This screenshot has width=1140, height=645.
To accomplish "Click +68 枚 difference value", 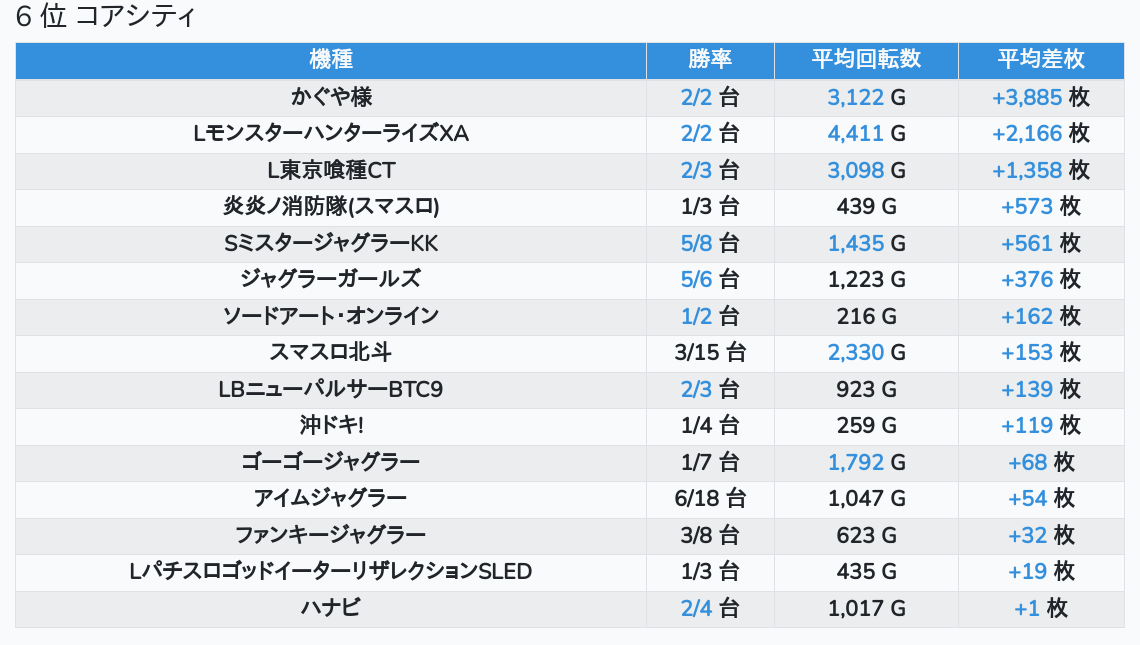I will (1040, 462).
